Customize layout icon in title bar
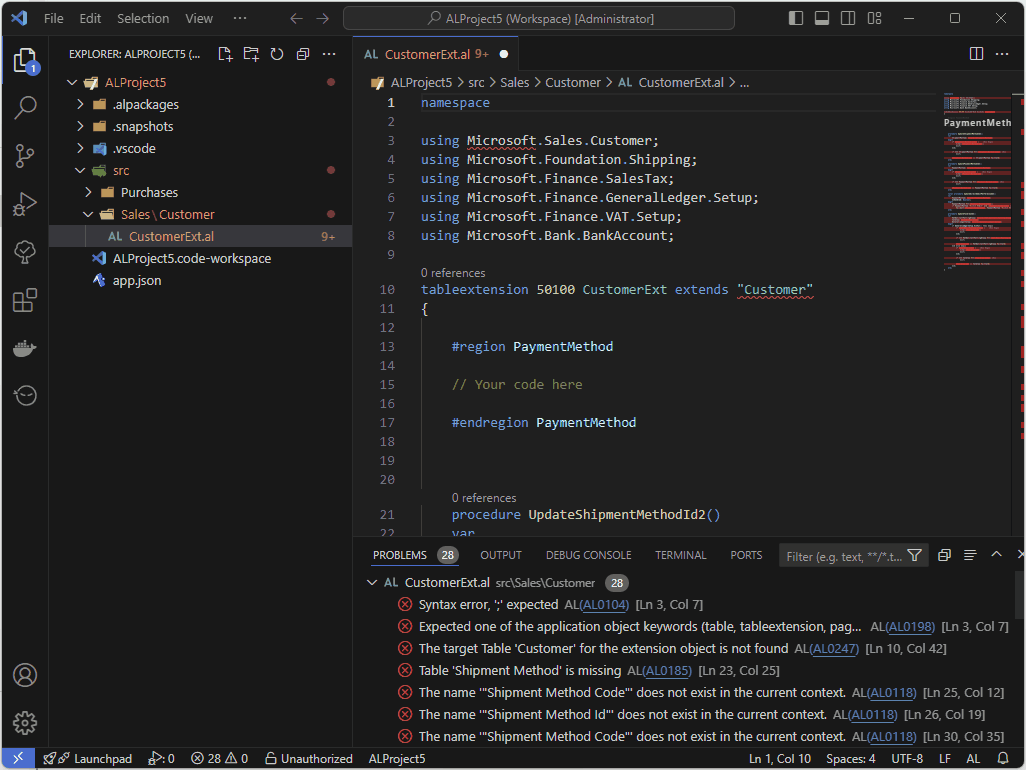The width and height of the screenshot is (1026, 770). (x=875, y=18)
